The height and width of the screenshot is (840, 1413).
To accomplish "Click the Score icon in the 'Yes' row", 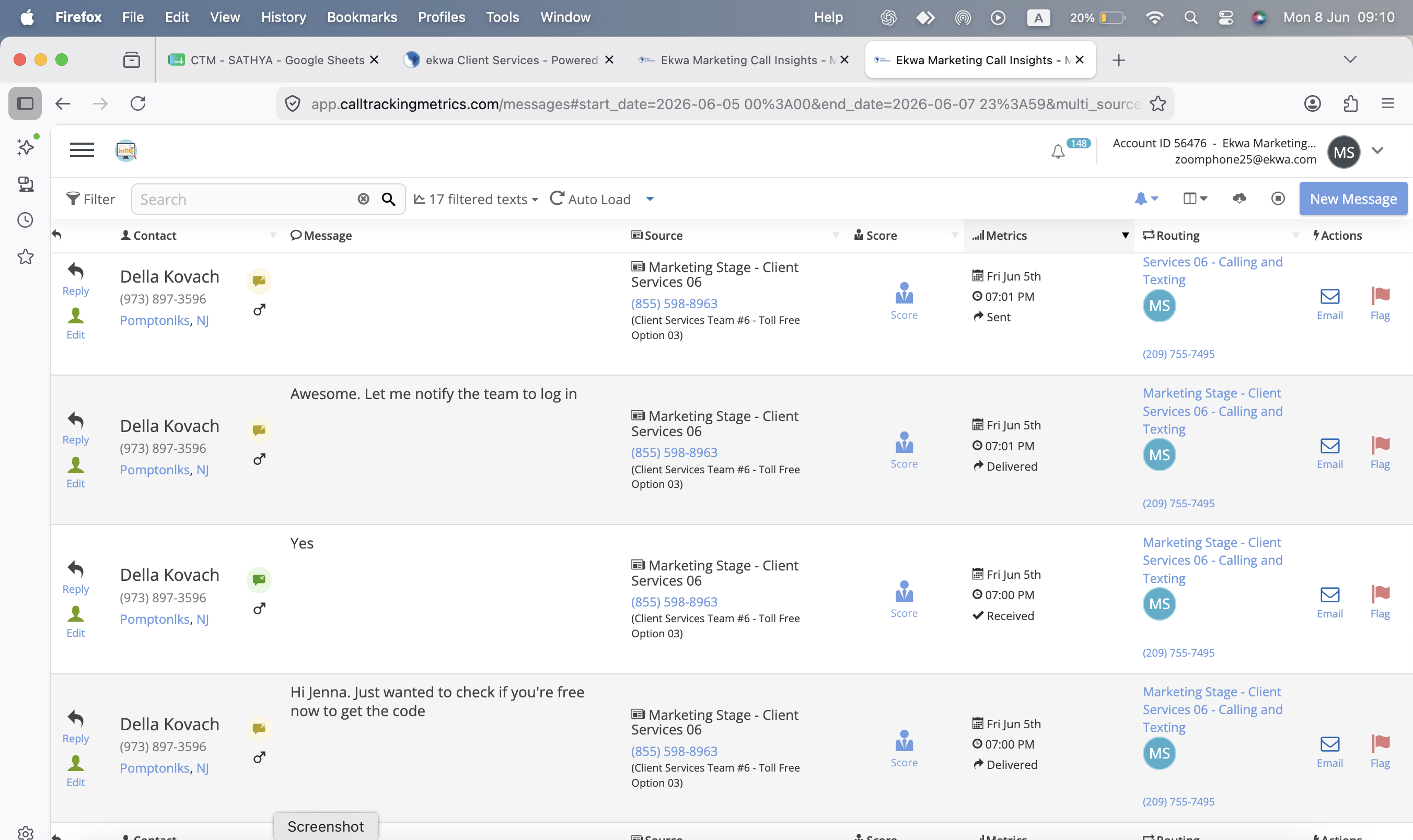I will coord(904,591).
